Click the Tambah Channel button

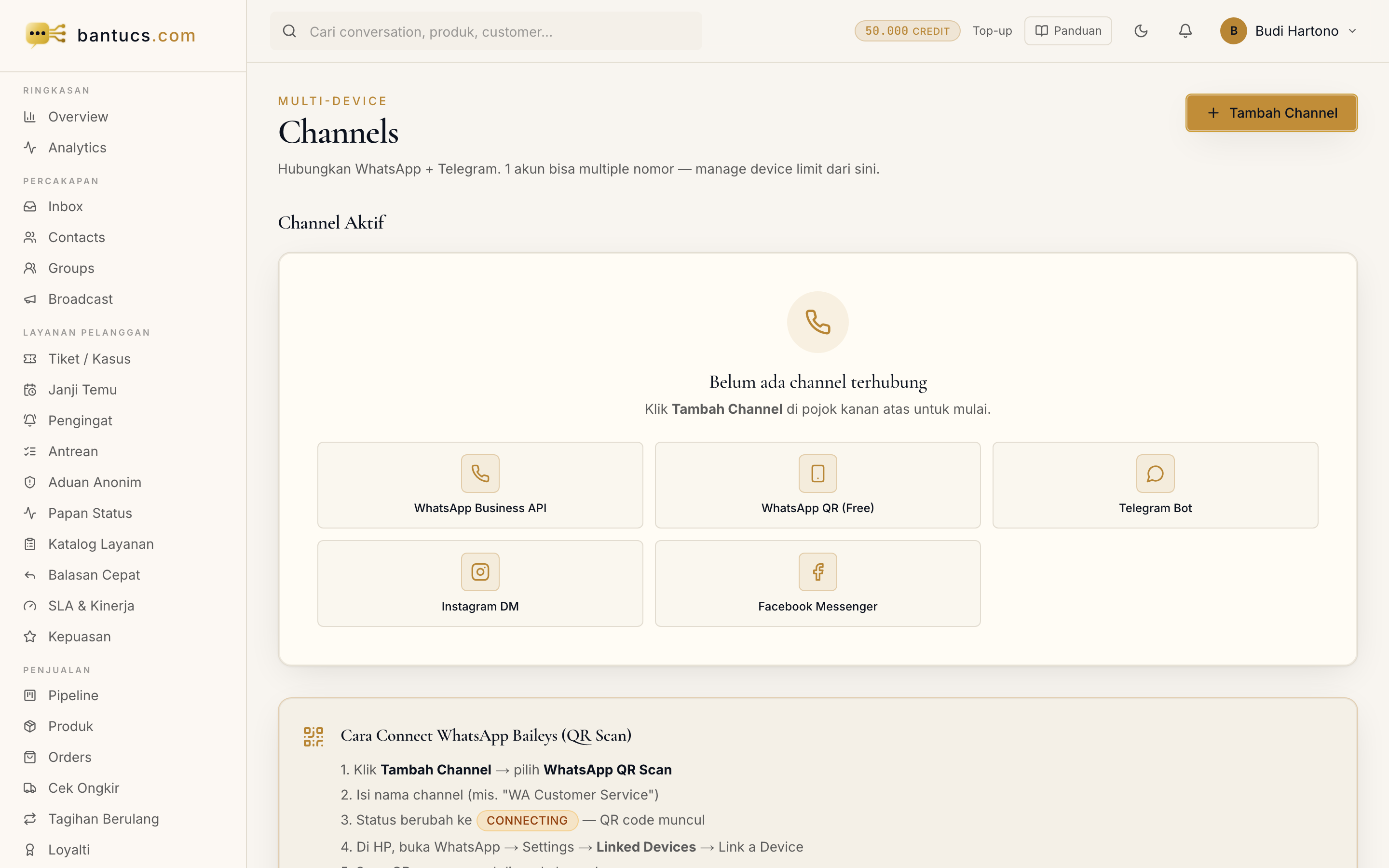1271,113
